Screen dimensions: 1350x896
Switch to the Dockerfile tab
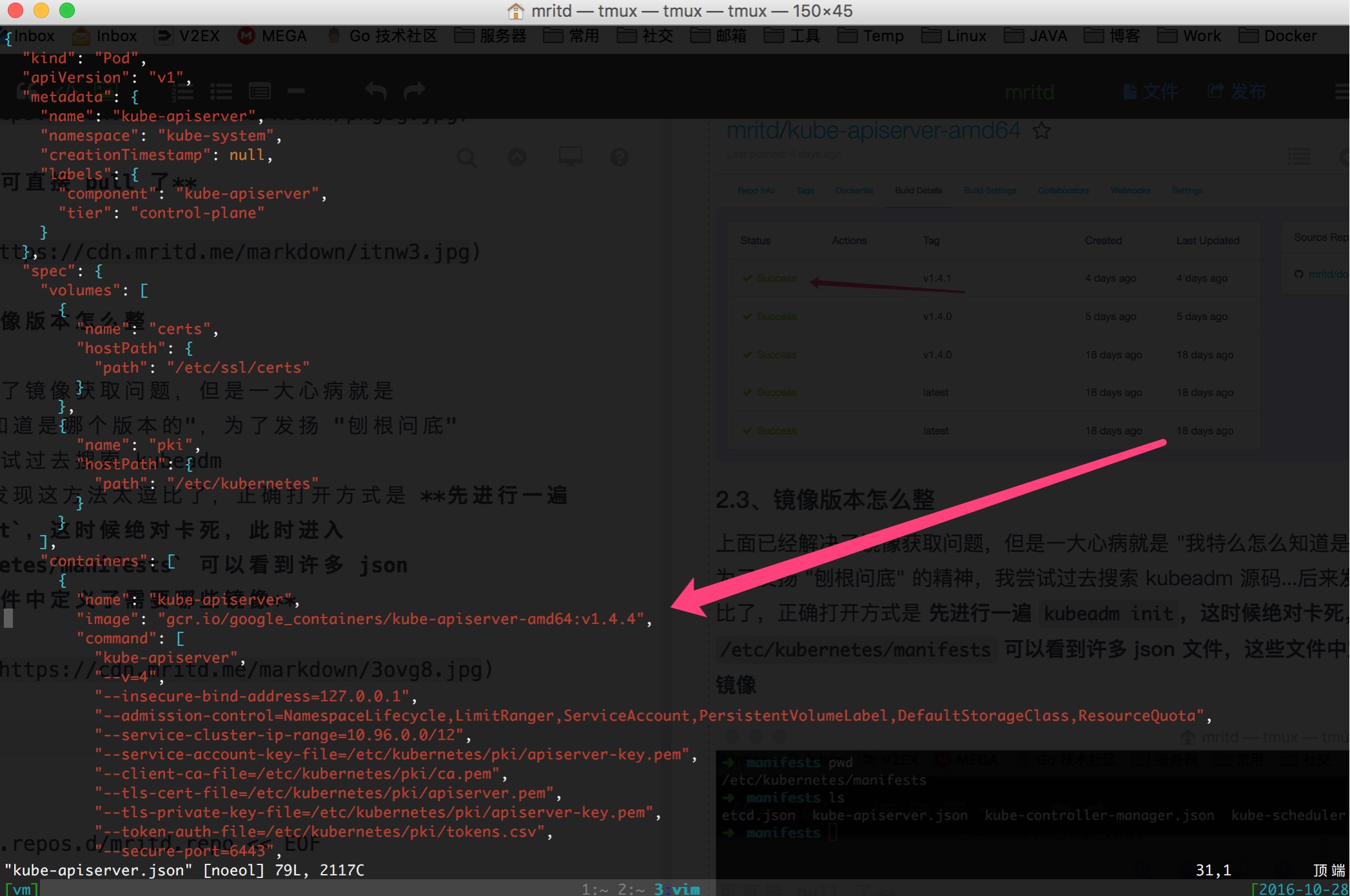coord(854,191)
